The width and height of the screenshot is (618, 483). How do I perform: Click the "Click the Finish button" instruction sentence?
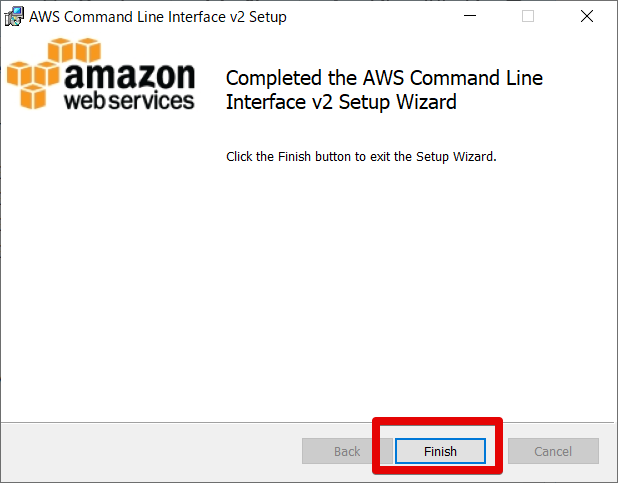pyautogui.click(x=361, y=157)
